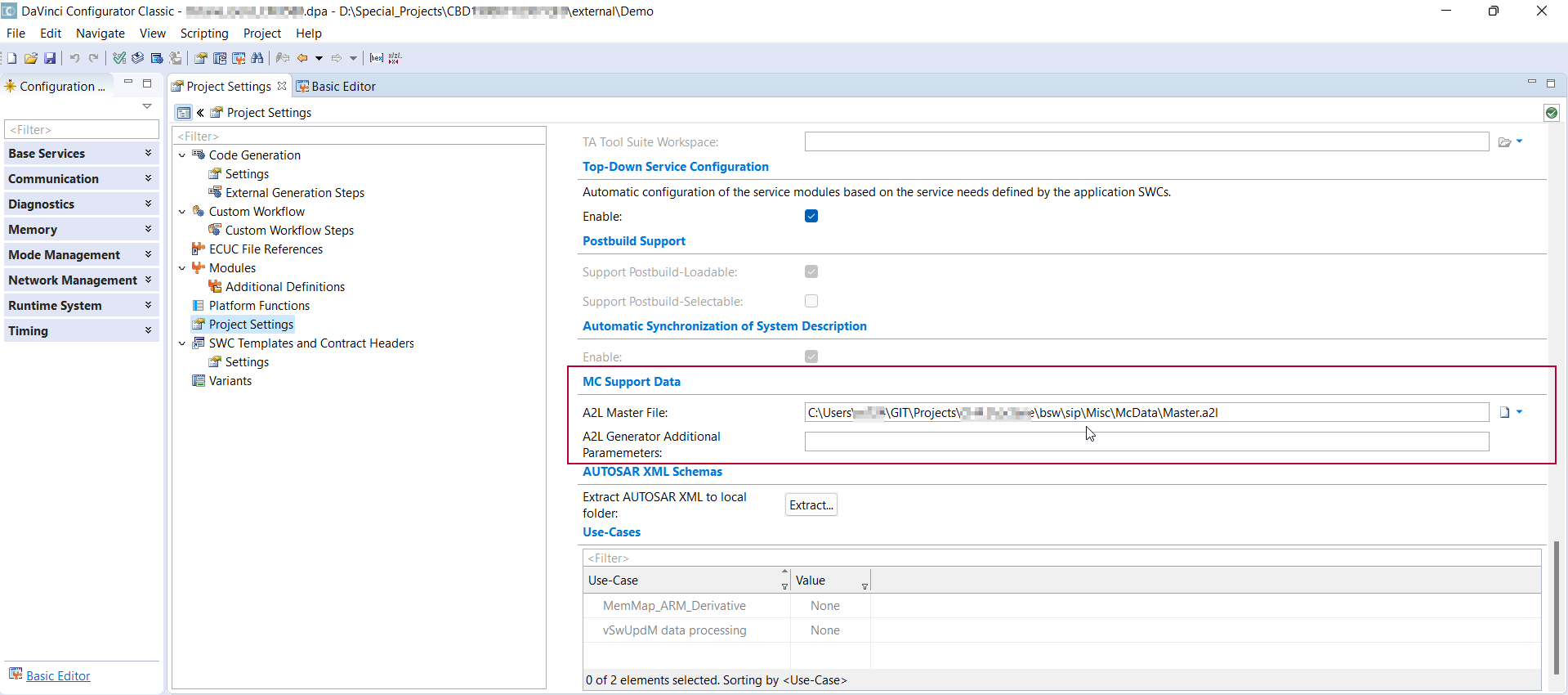Collapse the Custom Workflow tree node
The width and height of the screenshot is (1568, 695).
(x=182, y=212)
